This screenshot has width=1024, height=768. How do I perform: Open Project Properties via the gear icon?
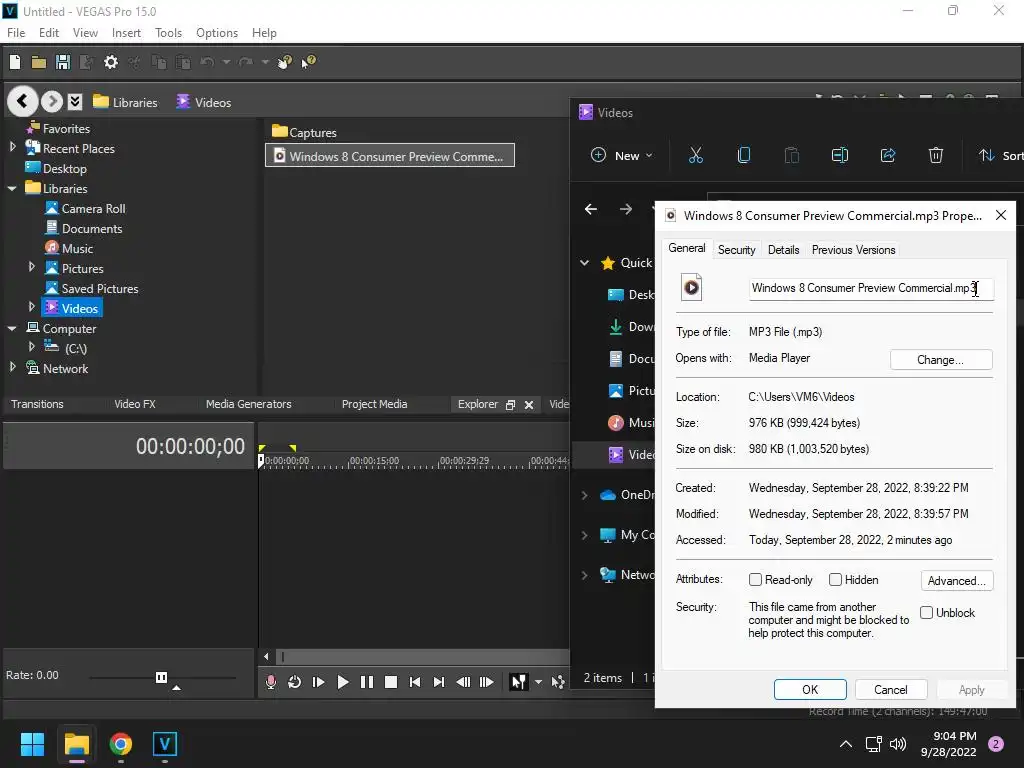[x=111, y=62]
